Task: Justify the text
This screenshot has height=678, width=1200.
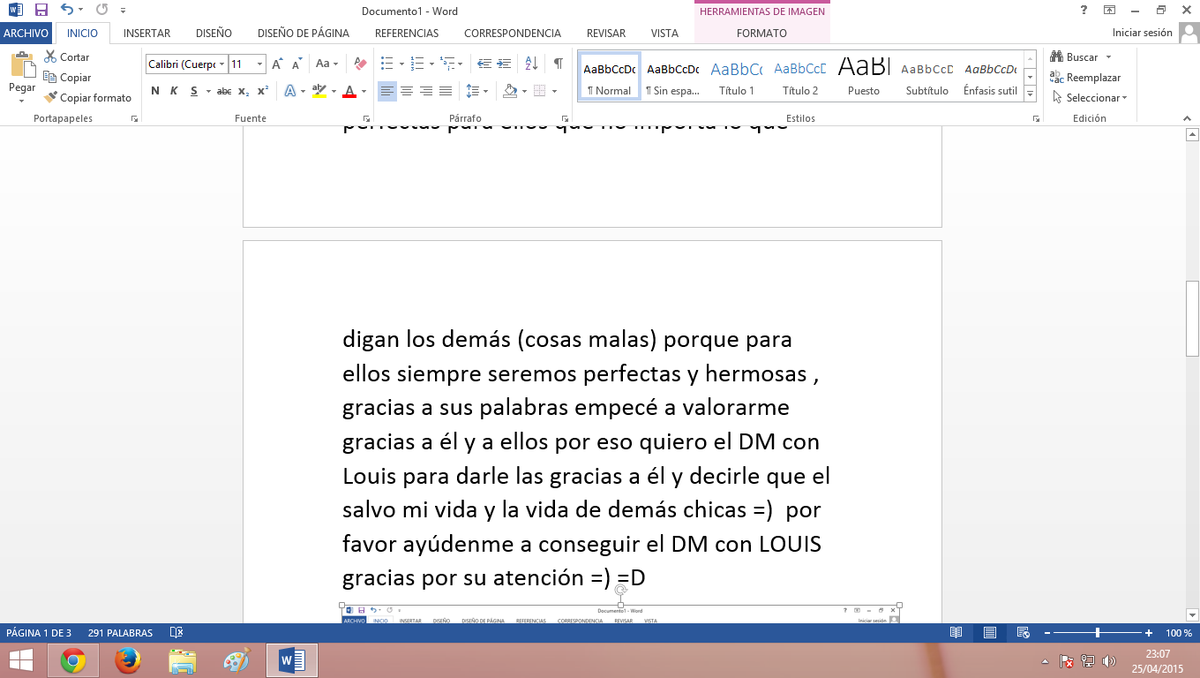Action: tap(446, 91)
